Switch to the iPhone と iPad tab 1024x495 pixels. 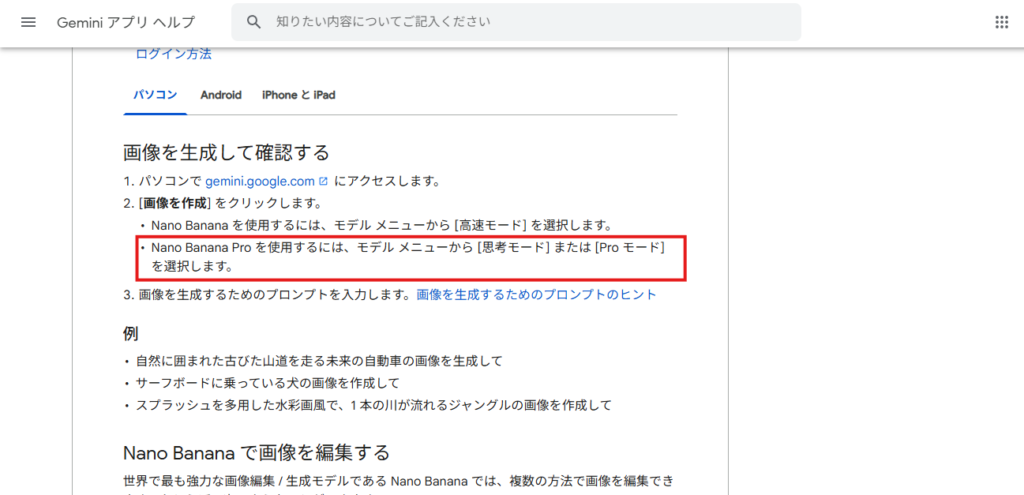pyautogui.click(x=298, y=95)
